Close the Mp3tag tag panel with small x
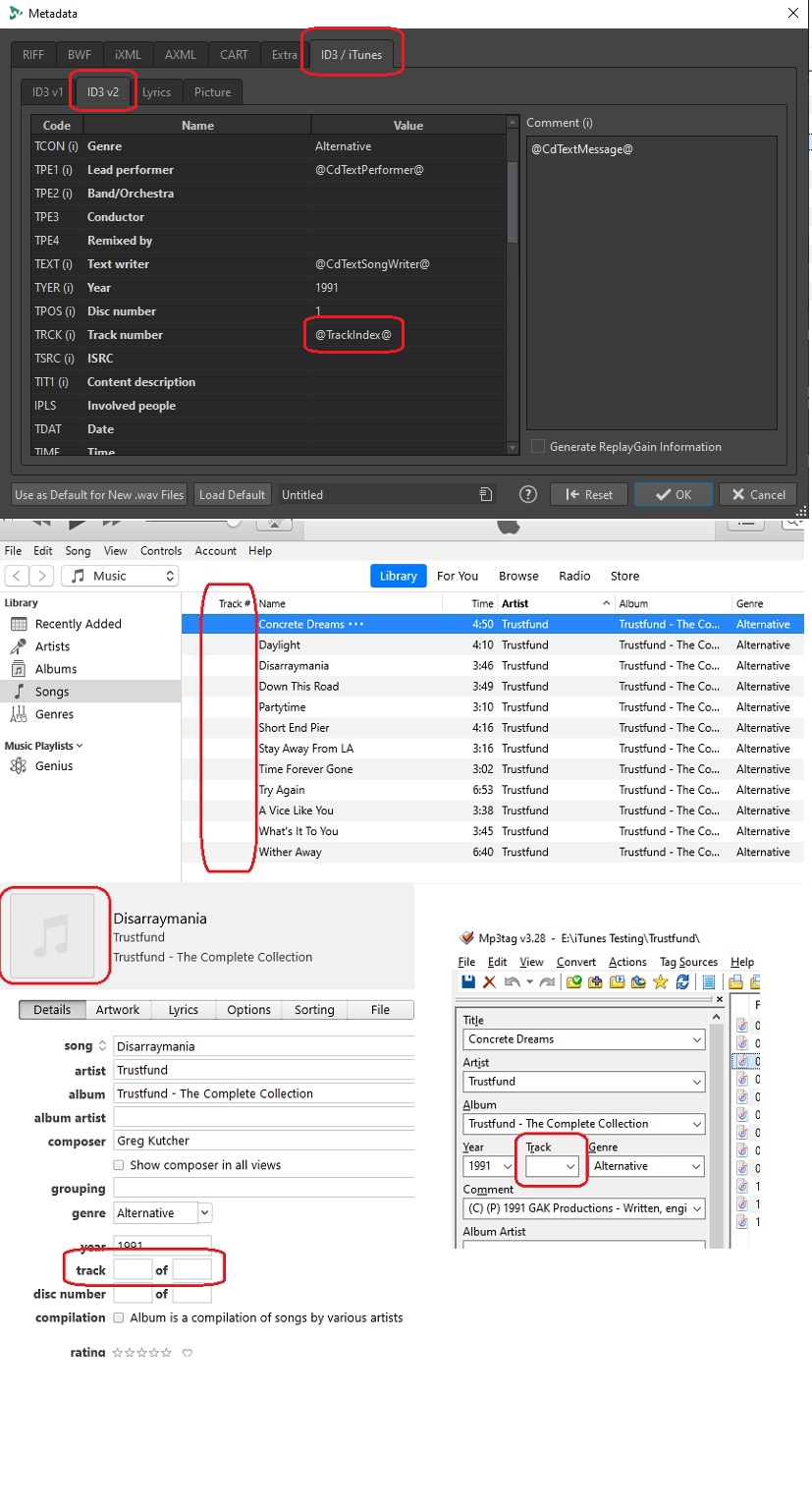 pyautogui.click(x=722, y=1000)
